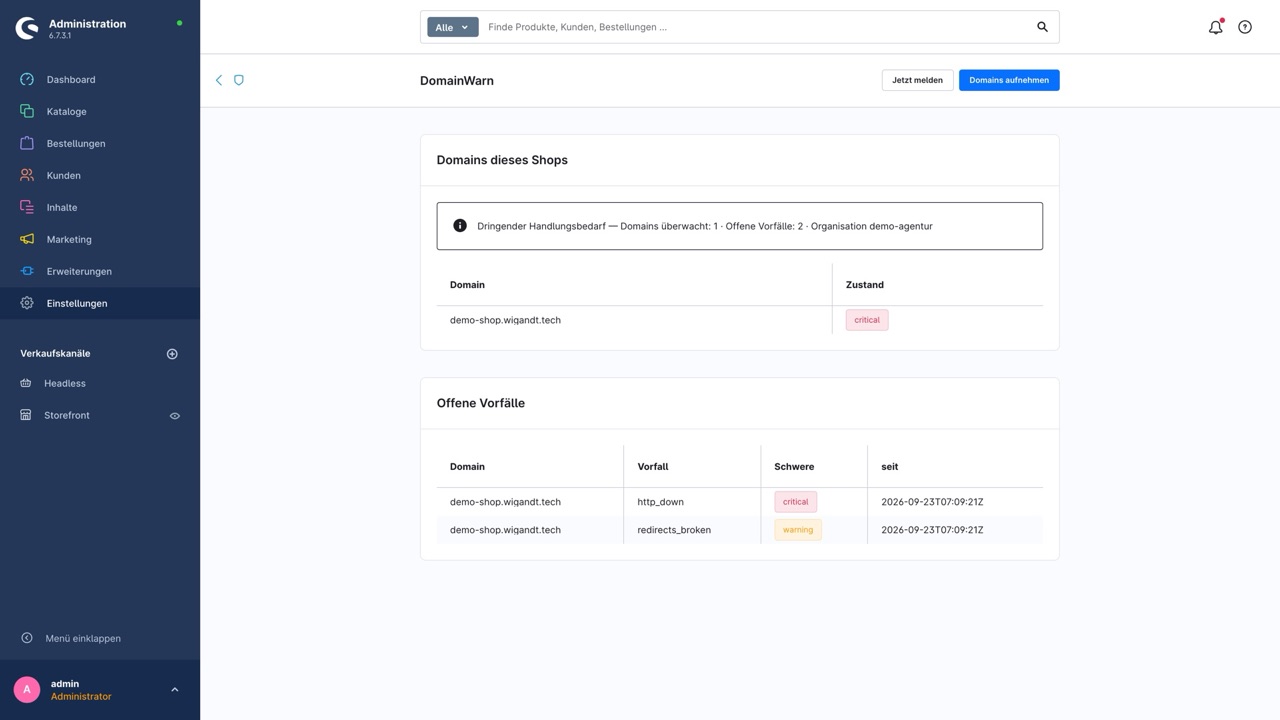Click the Shopware logo
Screen dimensions: 1280x720
pyautogui.click(x=27, y=28)
